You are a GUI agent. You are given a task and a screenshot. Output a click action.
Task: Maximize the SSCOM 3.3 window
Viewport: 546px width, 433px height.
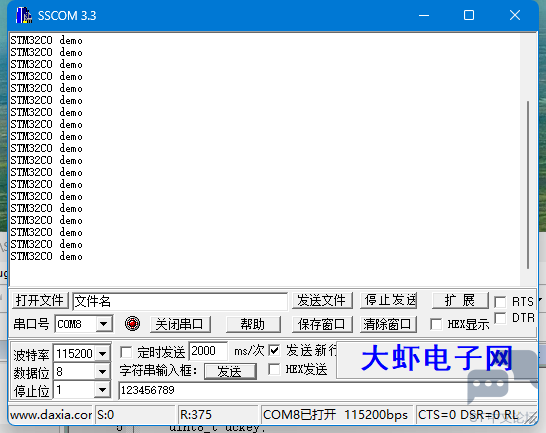pos(469,15)
